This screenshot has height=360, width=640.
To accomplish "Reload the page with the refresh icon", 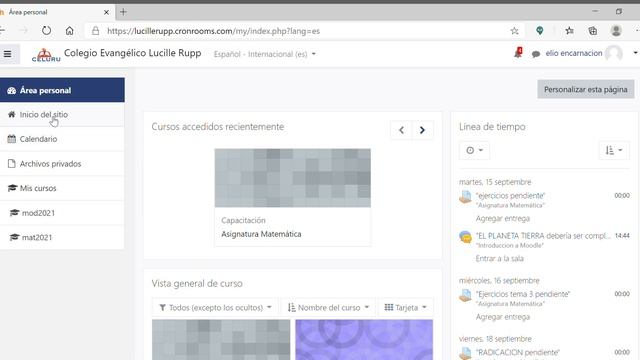I will [x=47, y=31].
